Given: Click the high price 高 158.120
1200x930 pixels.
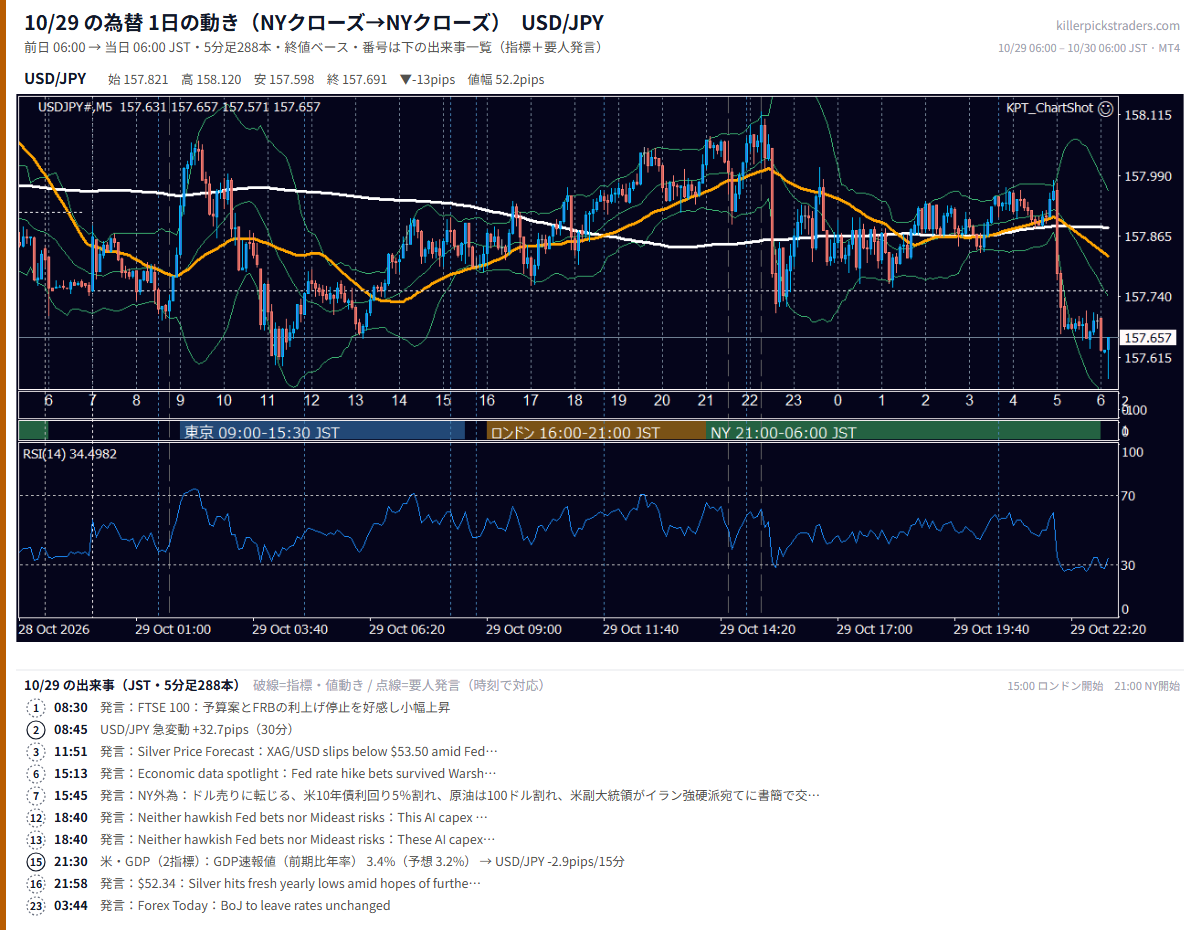Looking at the screenshot, I should pyautogui.click(x=211, y=79).
